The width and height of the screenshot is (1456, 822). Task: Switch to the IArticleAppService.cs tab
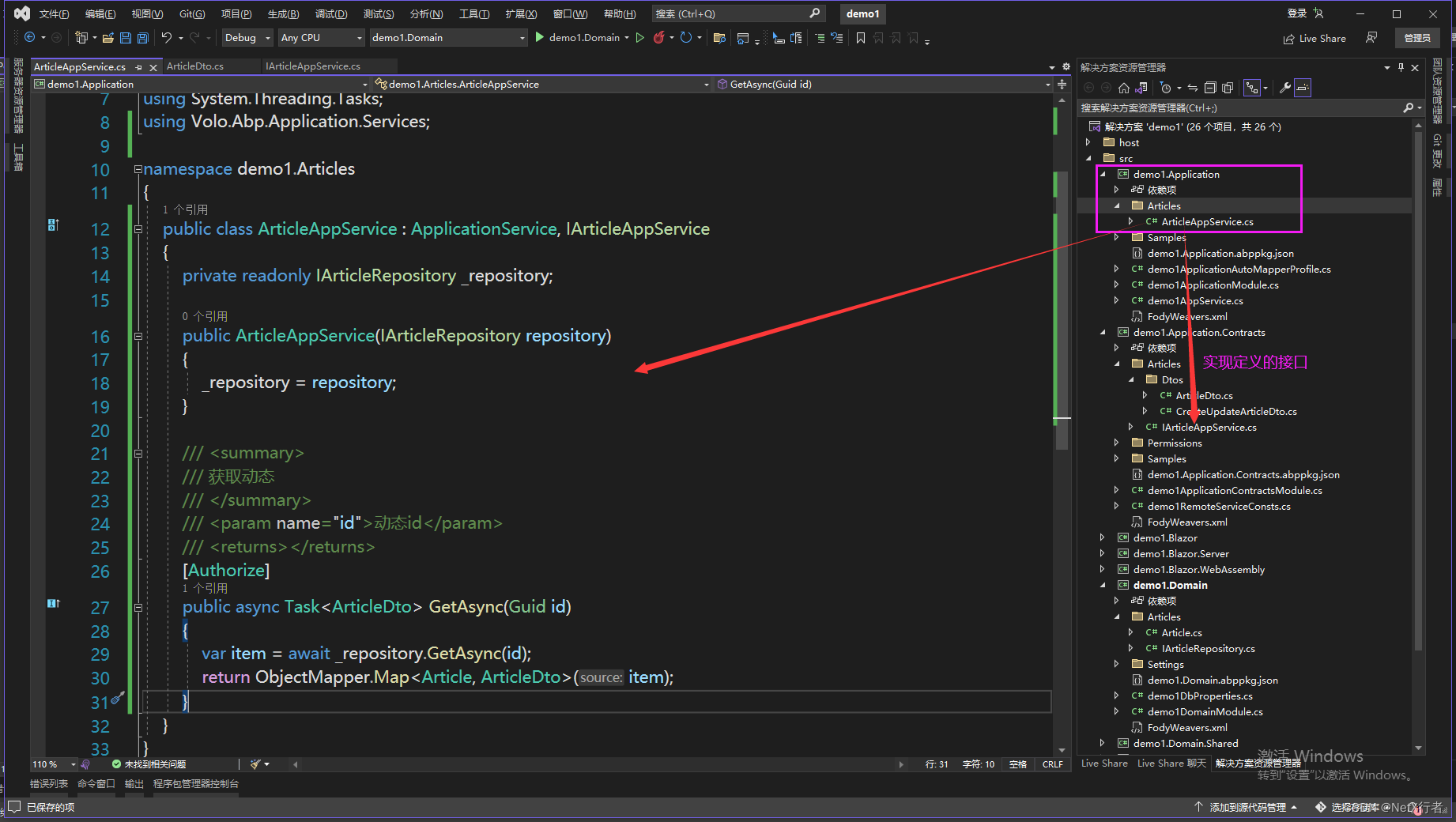(x=313, y=66)
